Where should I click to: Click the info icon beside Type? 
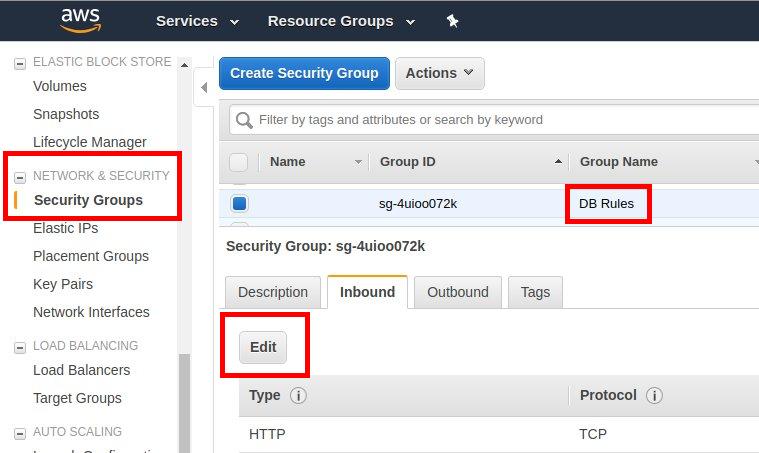coord(298,396)
